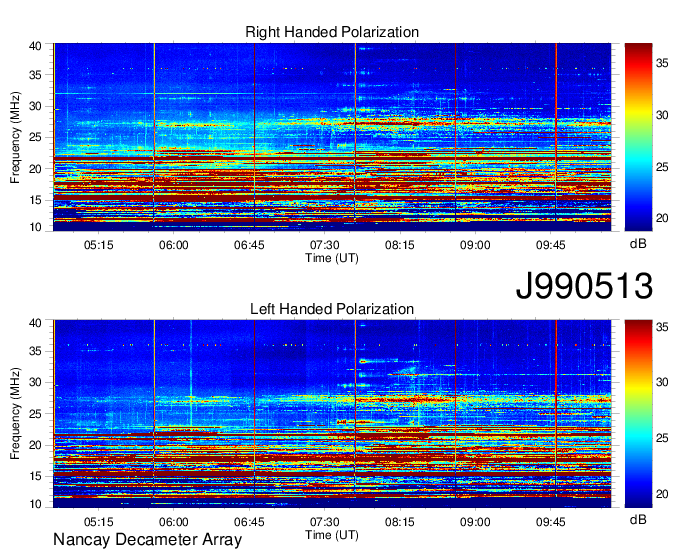Click the 30 MHz frequency tick on top plot
Screen dimensions: 680x552
[x=36, y=106]
